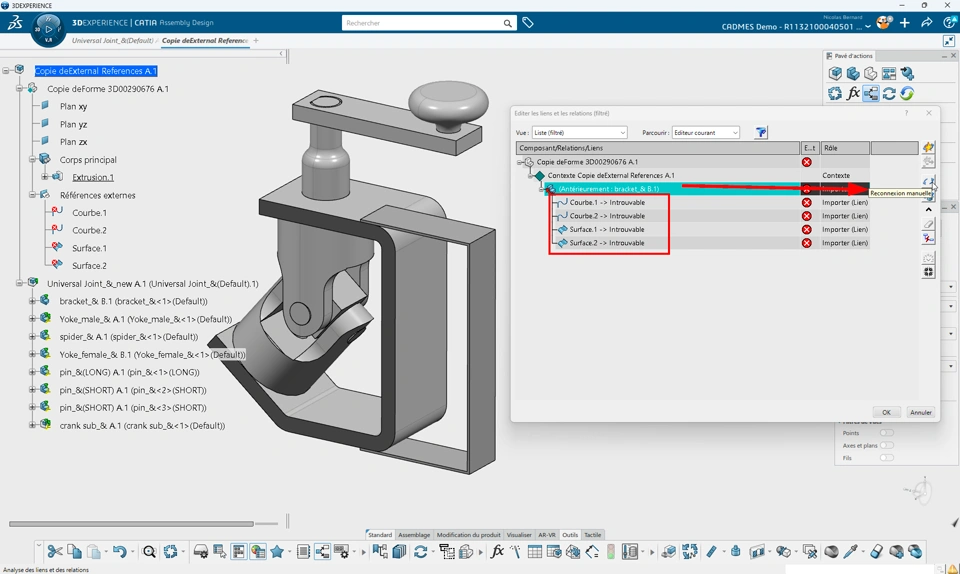Image resolution: width=960 pixels, height=574 pixels.
Task: Click the Composant/Relations/Liens column header
Action: point(658,148)
